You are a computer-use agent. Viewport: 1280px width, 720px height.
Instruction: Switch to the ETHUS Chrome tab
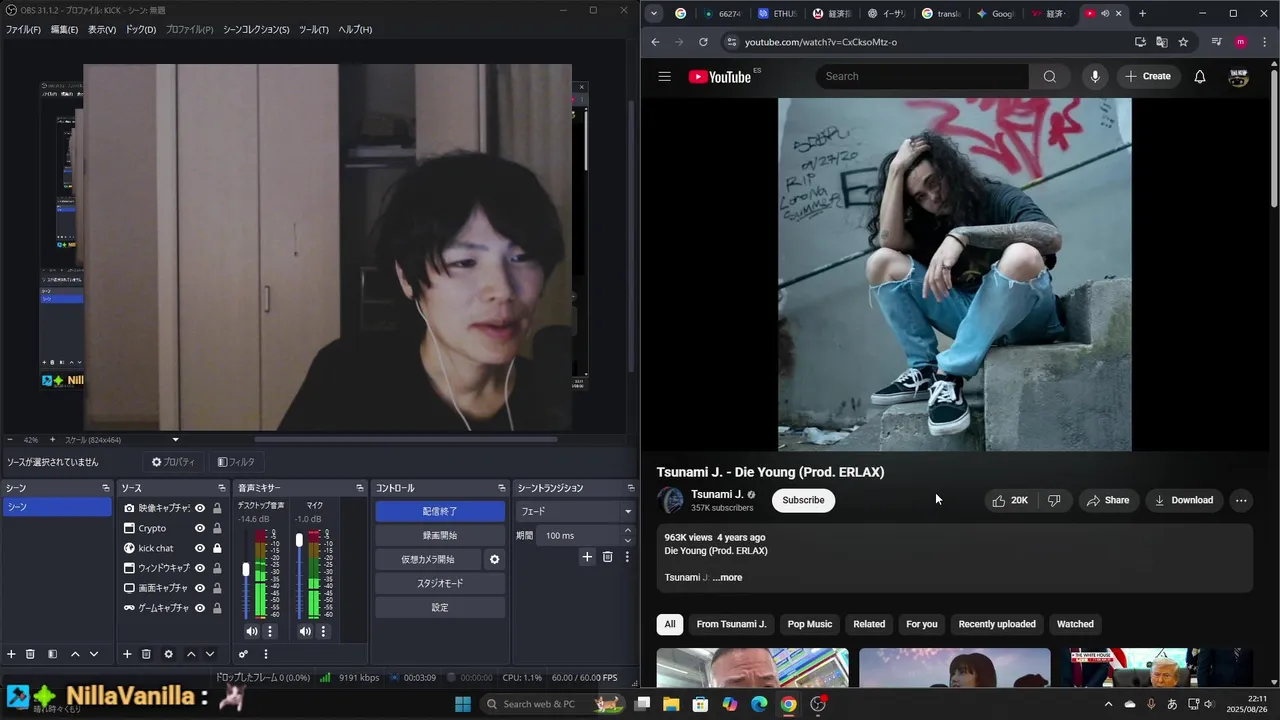tap(777, 14)
